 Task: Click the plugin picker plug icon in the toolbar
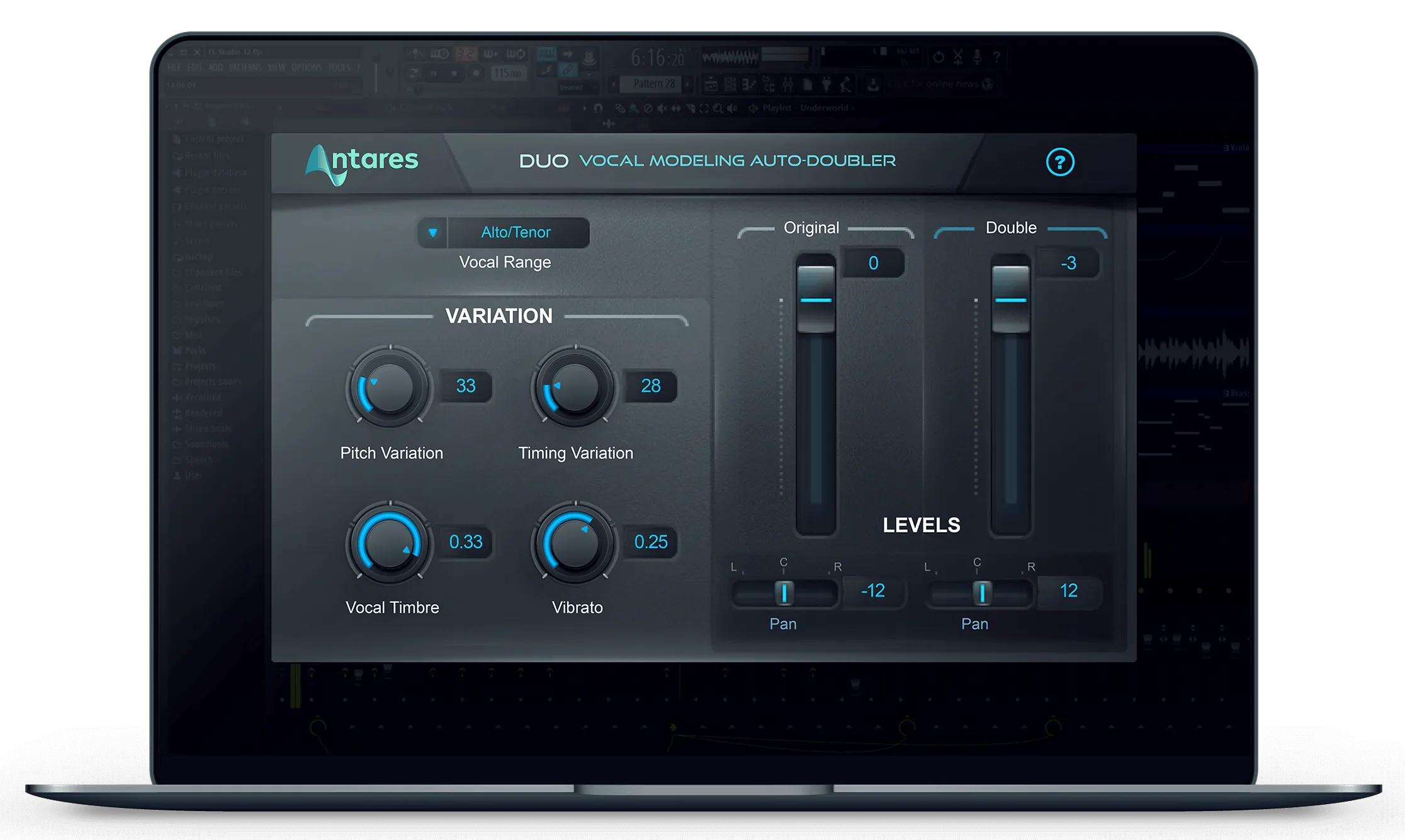[826, 84]
